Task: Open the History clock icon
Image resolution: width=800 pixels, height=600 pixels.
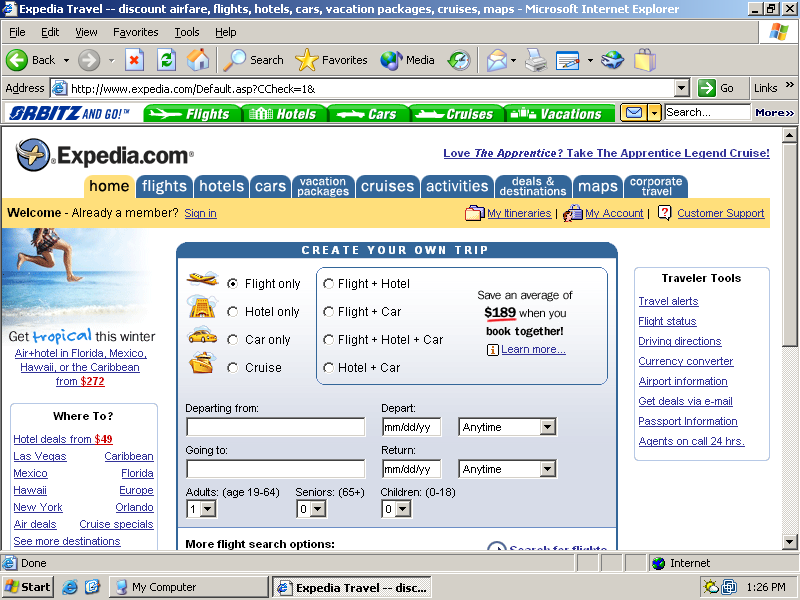Action: (x=459, y=60)
